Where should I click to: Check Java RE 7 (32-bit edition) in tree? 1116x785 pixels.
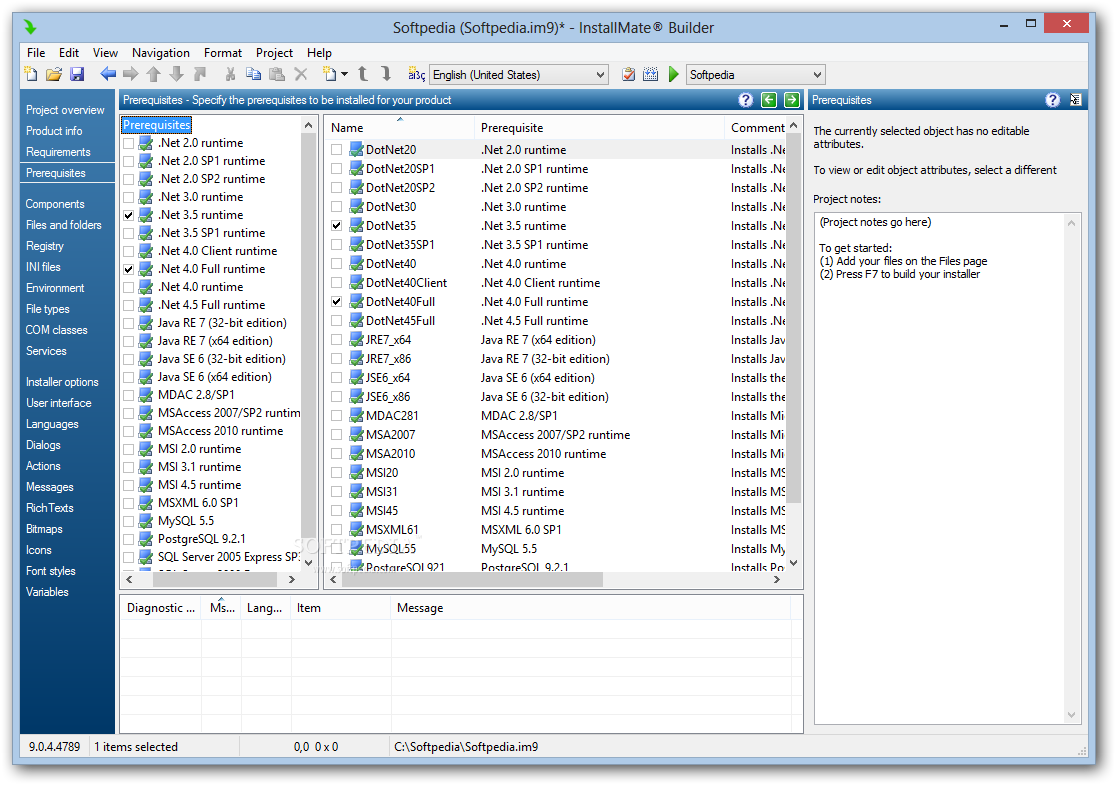pos(129,323)
